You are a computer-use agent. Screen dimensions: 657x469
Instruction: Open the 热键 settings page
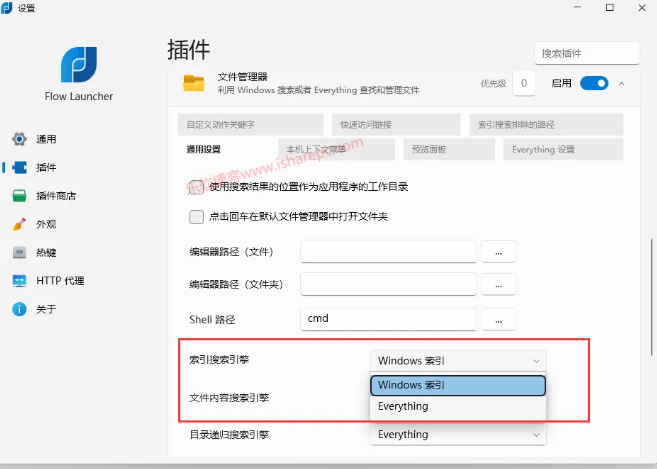point(46,253)
